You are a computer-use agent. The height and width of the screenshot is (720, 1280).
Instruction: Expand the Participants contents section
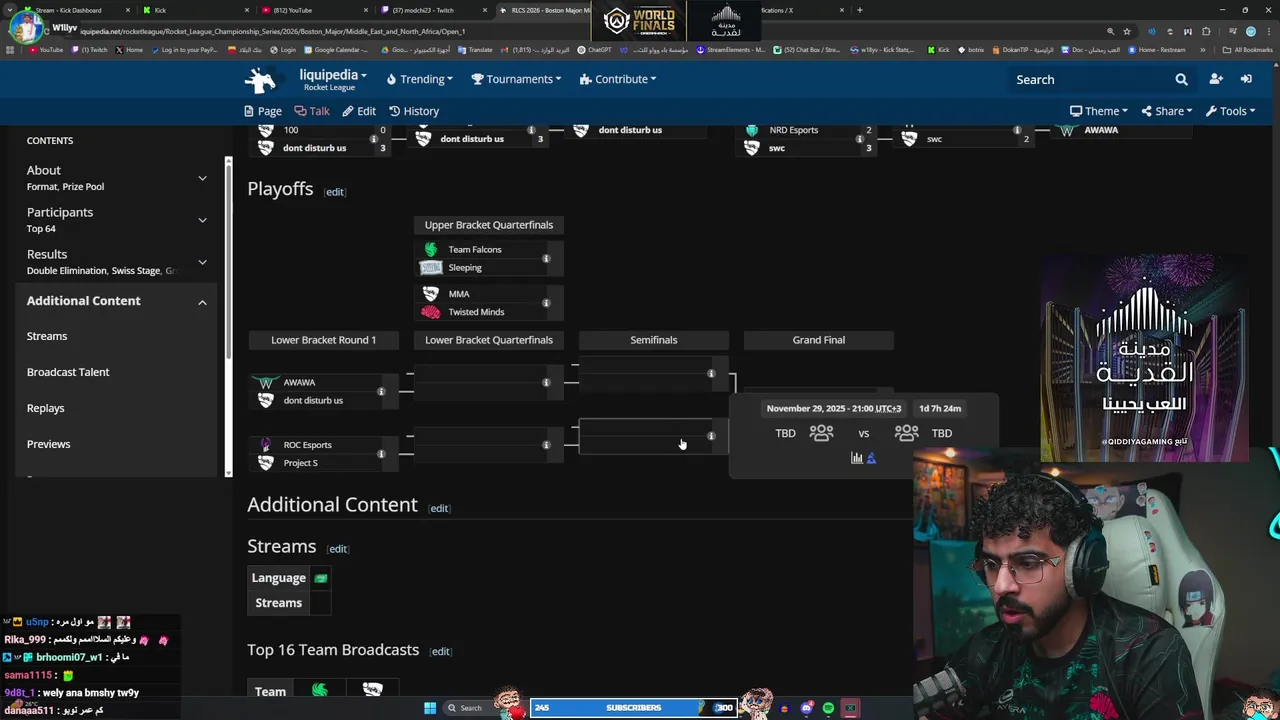pos(202,220)
